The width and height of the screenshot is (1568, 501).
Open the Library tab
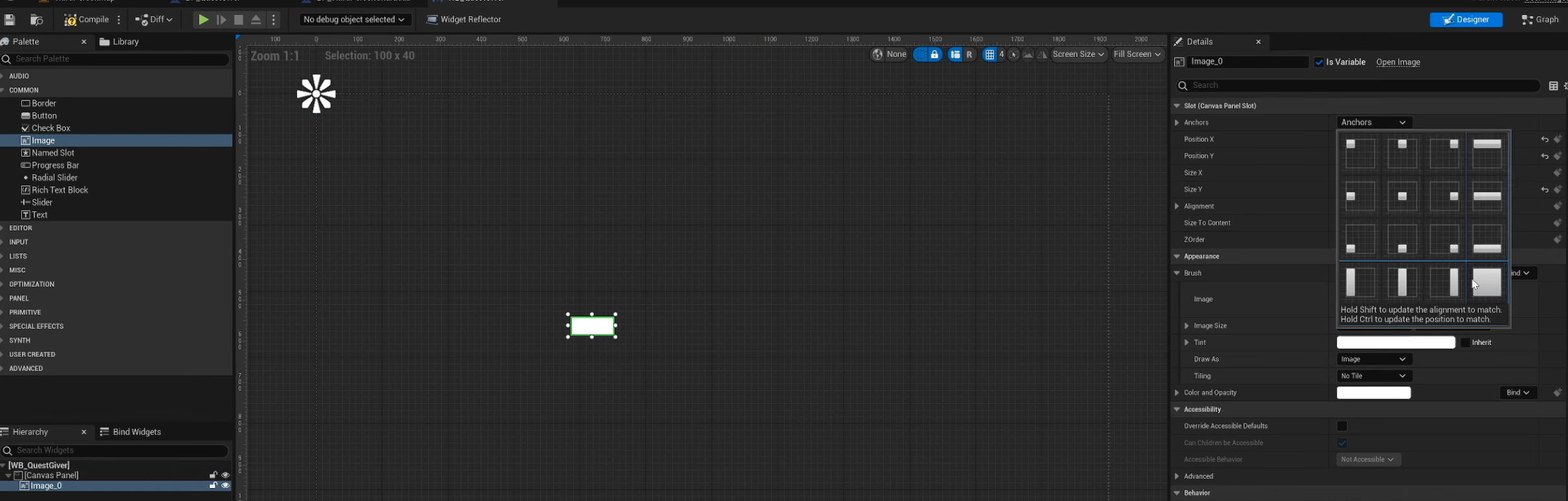click(120, 41)
